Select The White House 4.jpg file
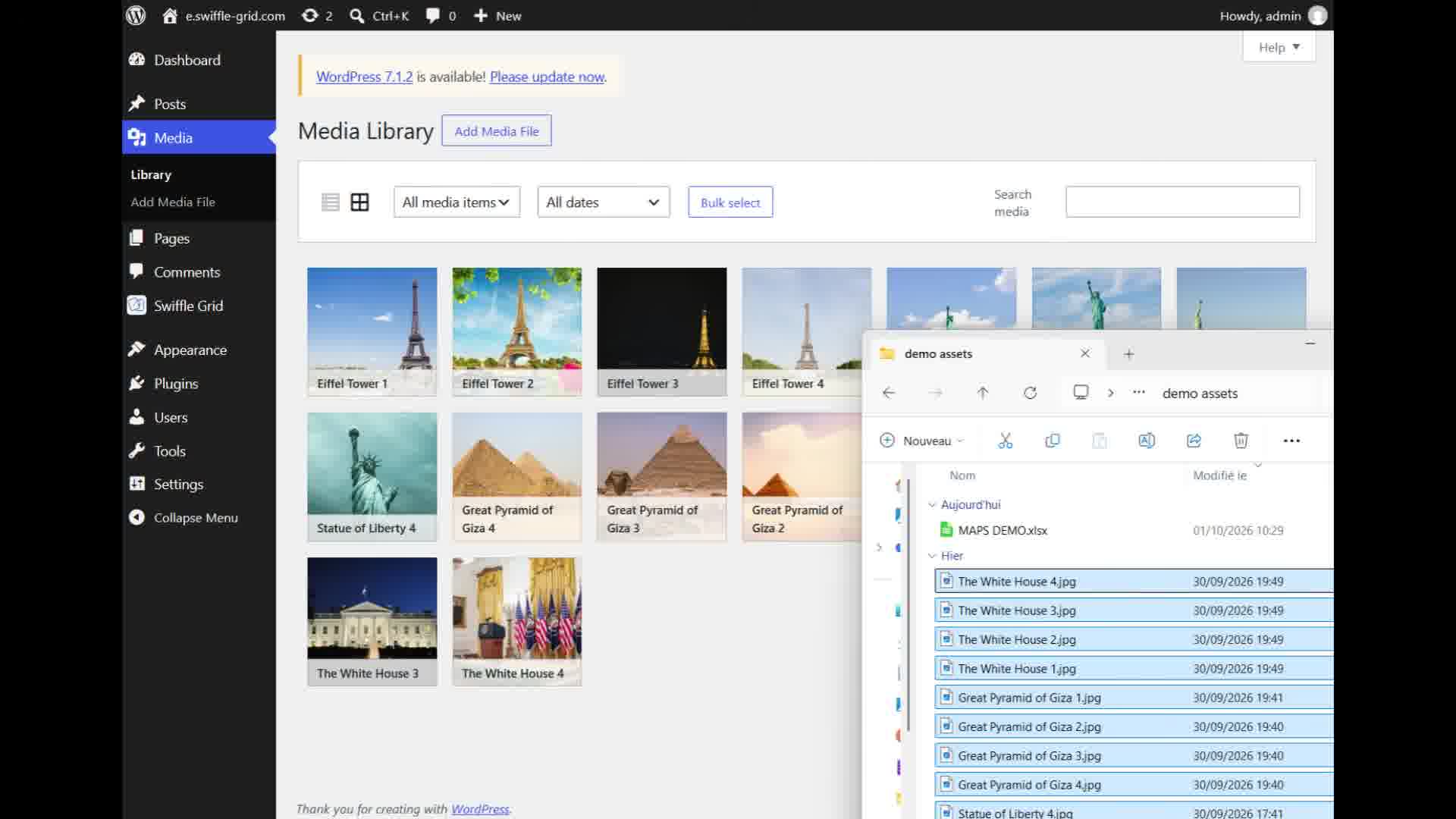The height and width of the screenshot is (819, 1456). click(1134, 582)
